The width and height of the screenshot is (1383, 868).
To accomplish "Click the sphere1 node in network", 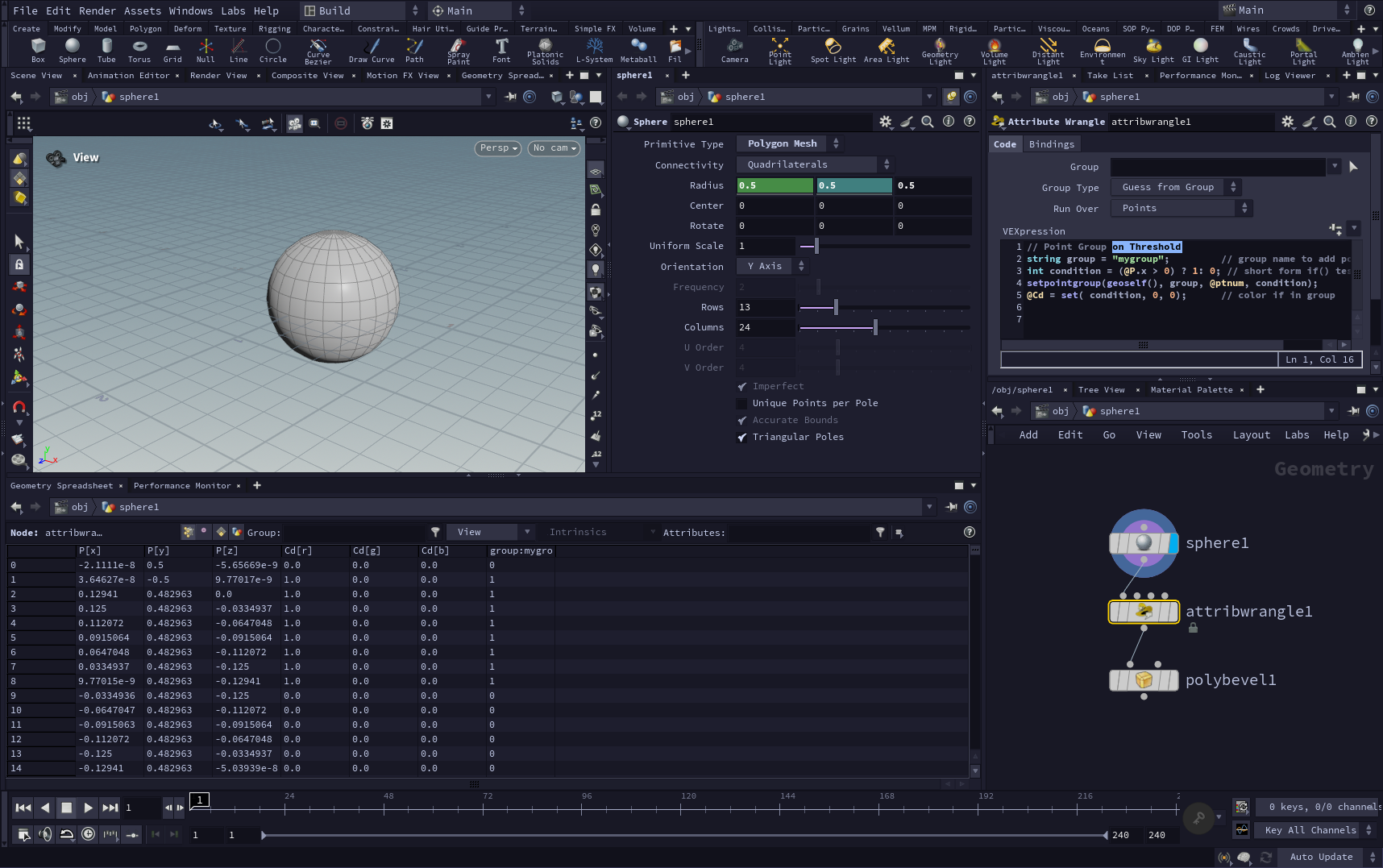I will pyautogui.click(x=1144, y=543).
